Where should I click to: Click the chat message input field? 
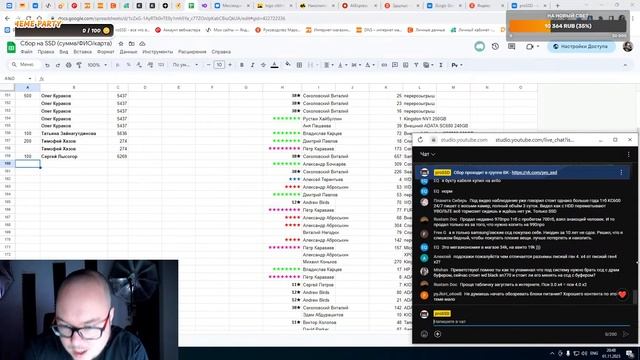coord(531,322)
